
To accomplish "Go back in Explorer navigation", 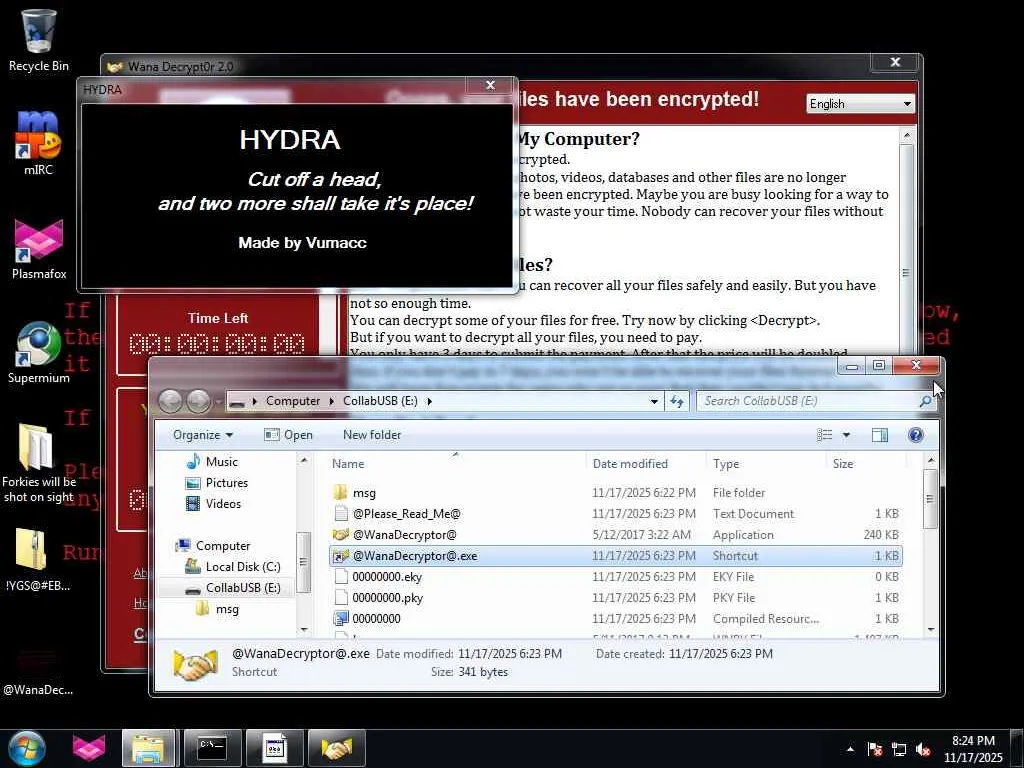I will 170,401.
